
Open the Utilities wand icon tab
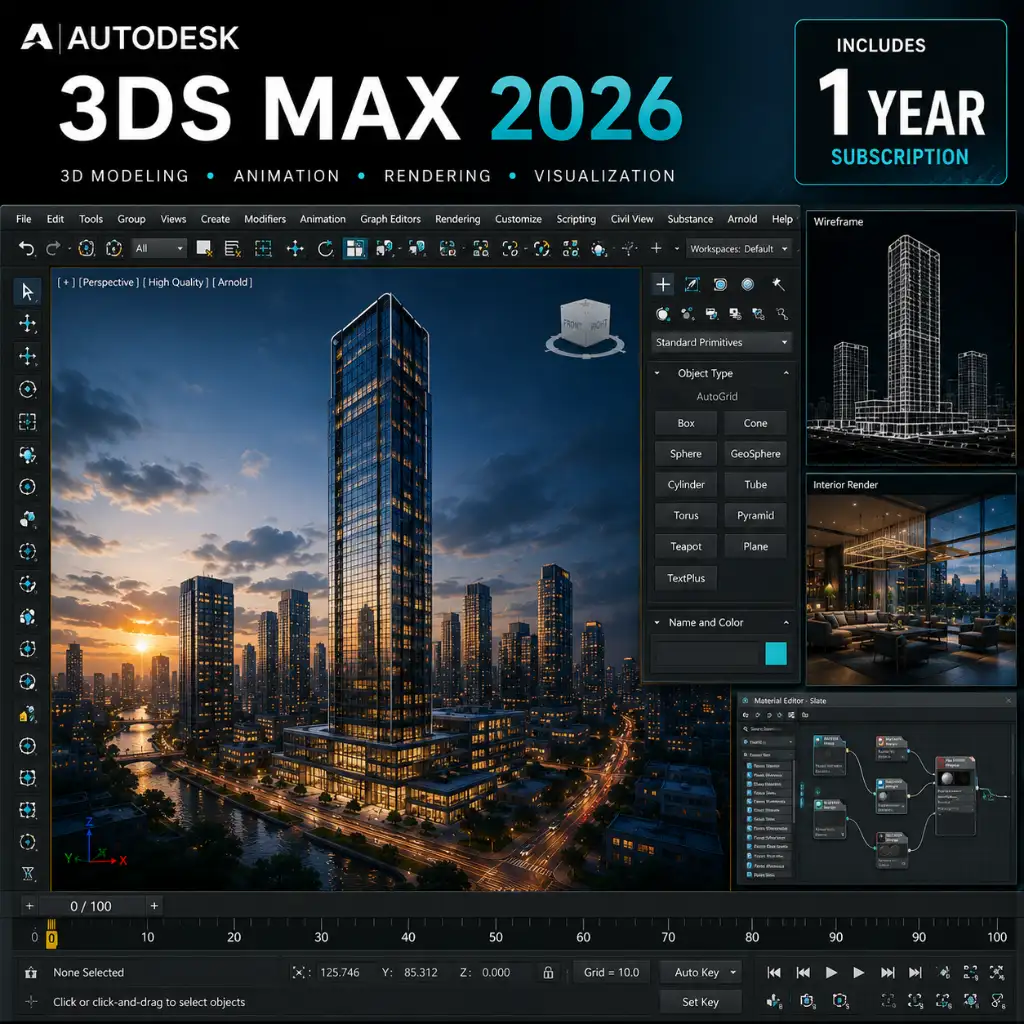click(778, 284)
